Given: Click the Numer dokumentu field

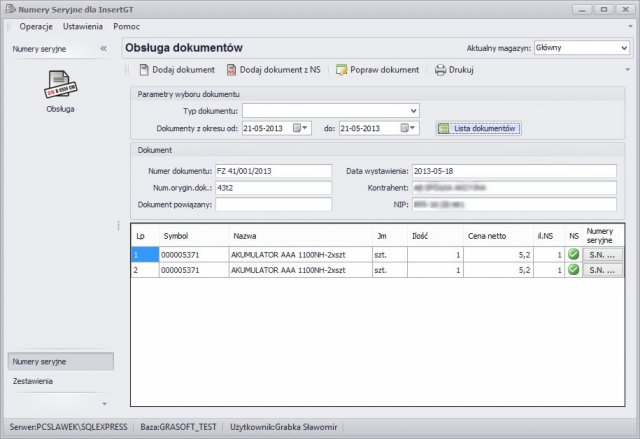Looking at the screenshot, I should click(273, 171).
